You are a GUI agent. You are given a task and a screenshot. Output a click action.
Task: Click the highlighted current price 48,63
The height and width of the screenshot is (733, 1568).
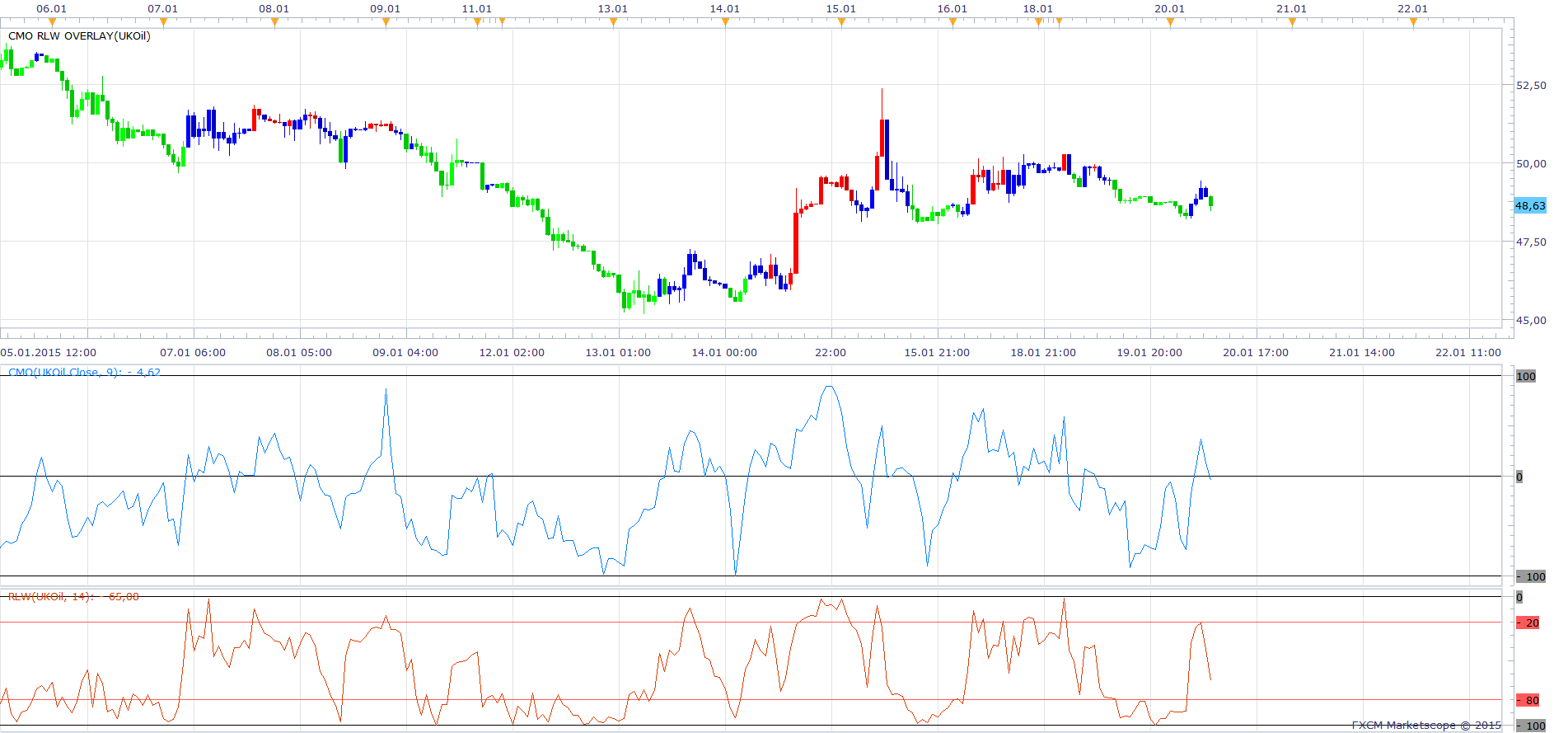pyautogui.click(x=1530, y=205)
